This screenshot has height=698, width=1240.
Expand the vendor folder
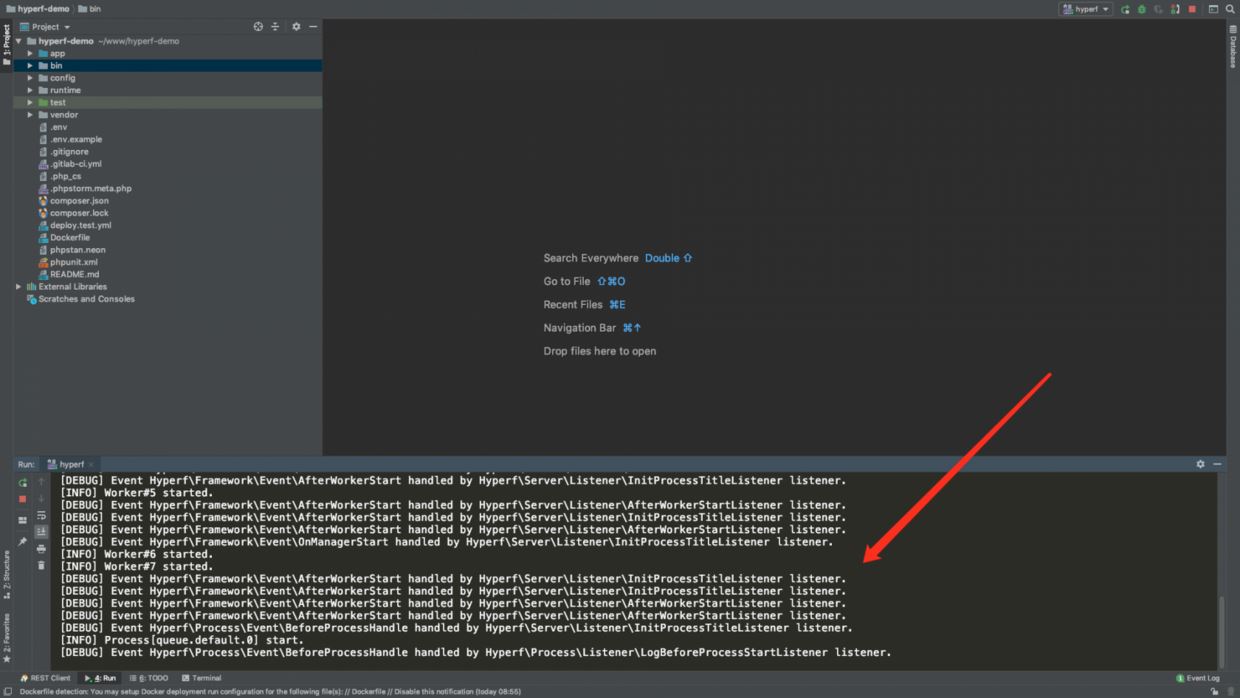30,115
